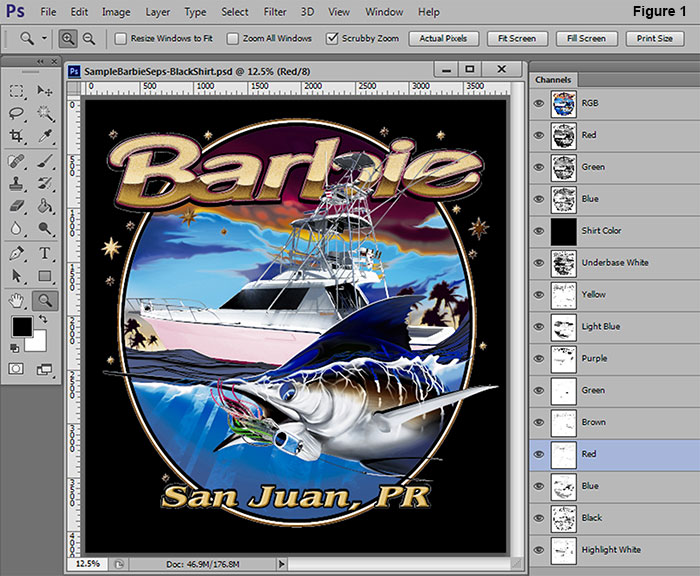Hide the Highlight White channel
The height and width of the screenshot is (576, 700).
pyautogui.click(x=539, y=550)
